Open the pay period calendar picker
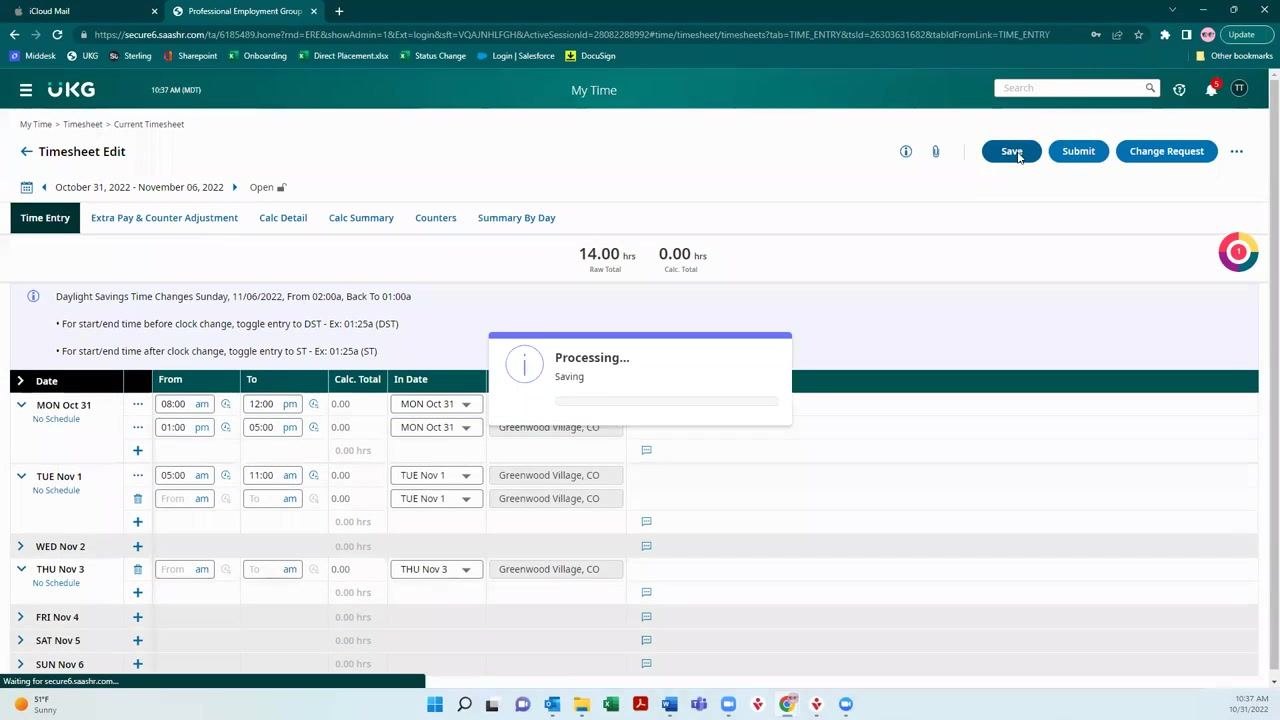 (x=27, y=187)
